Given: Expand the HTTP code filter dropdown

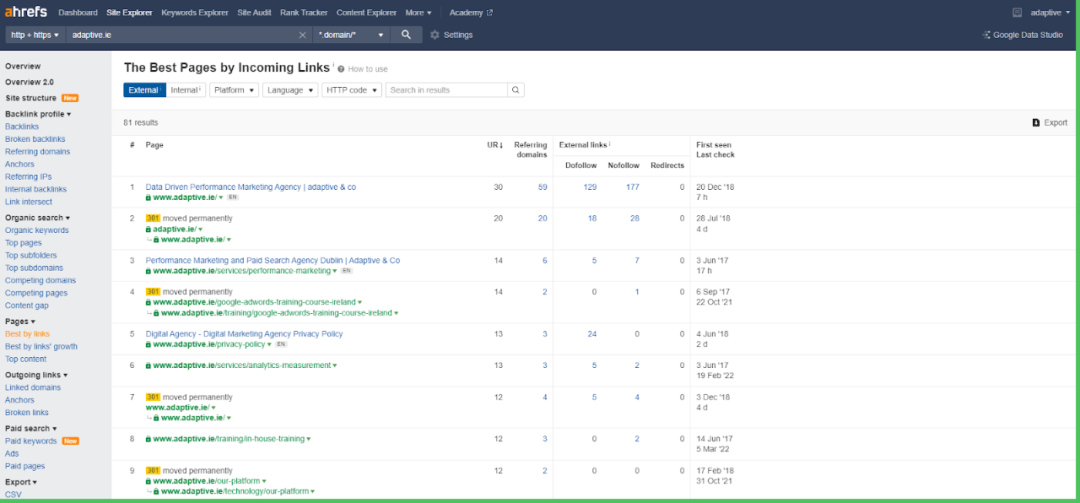Looking at the screenshot, I should [x=352, y=90].
